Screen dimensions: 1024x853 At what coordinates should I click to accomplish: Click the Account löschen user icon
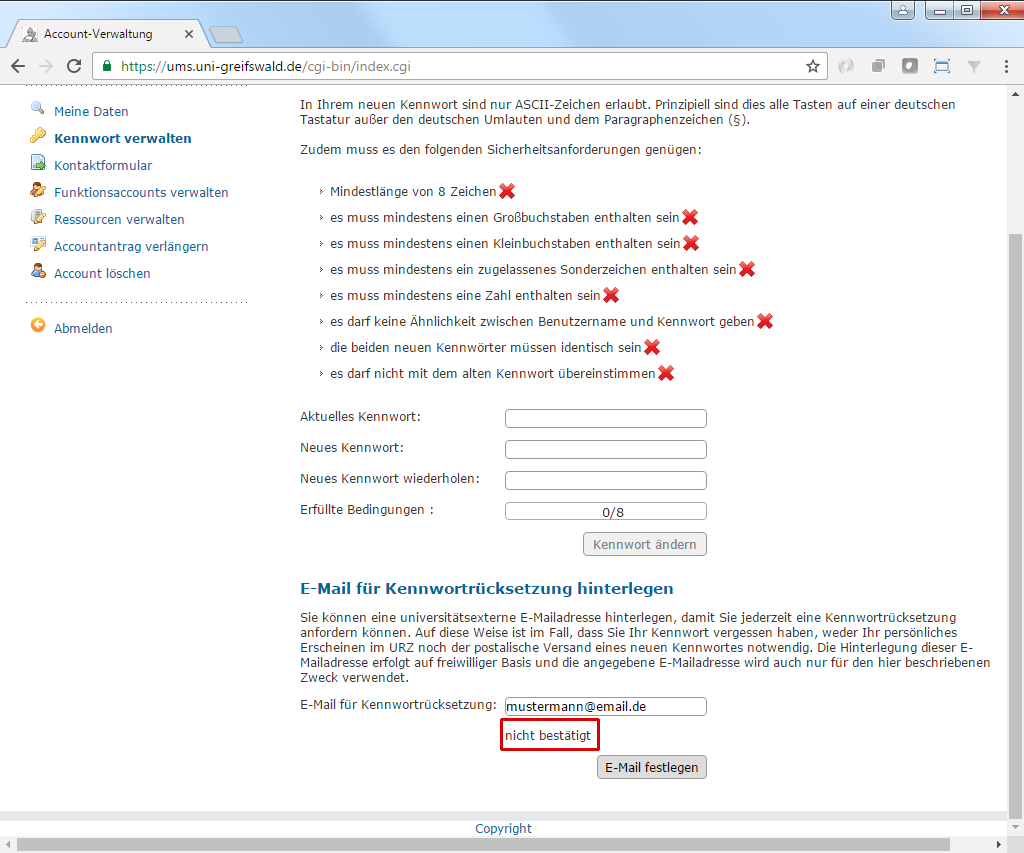pos(38,272)
